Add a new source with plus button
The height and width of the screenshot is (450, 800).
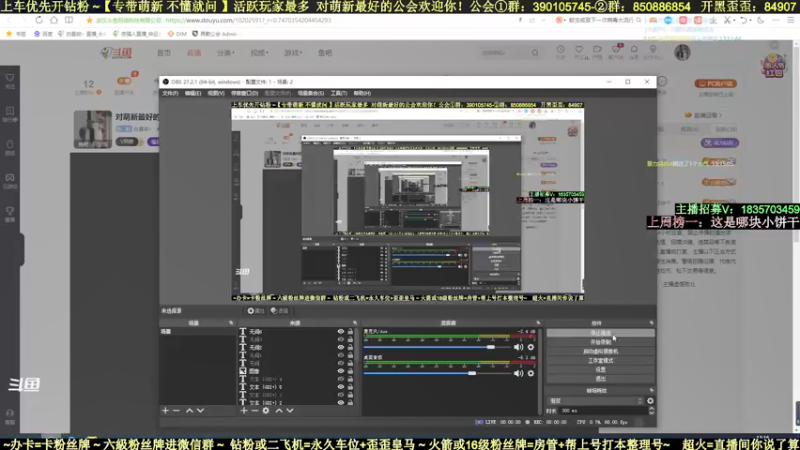pyautogui.click(x=244, y=411)
